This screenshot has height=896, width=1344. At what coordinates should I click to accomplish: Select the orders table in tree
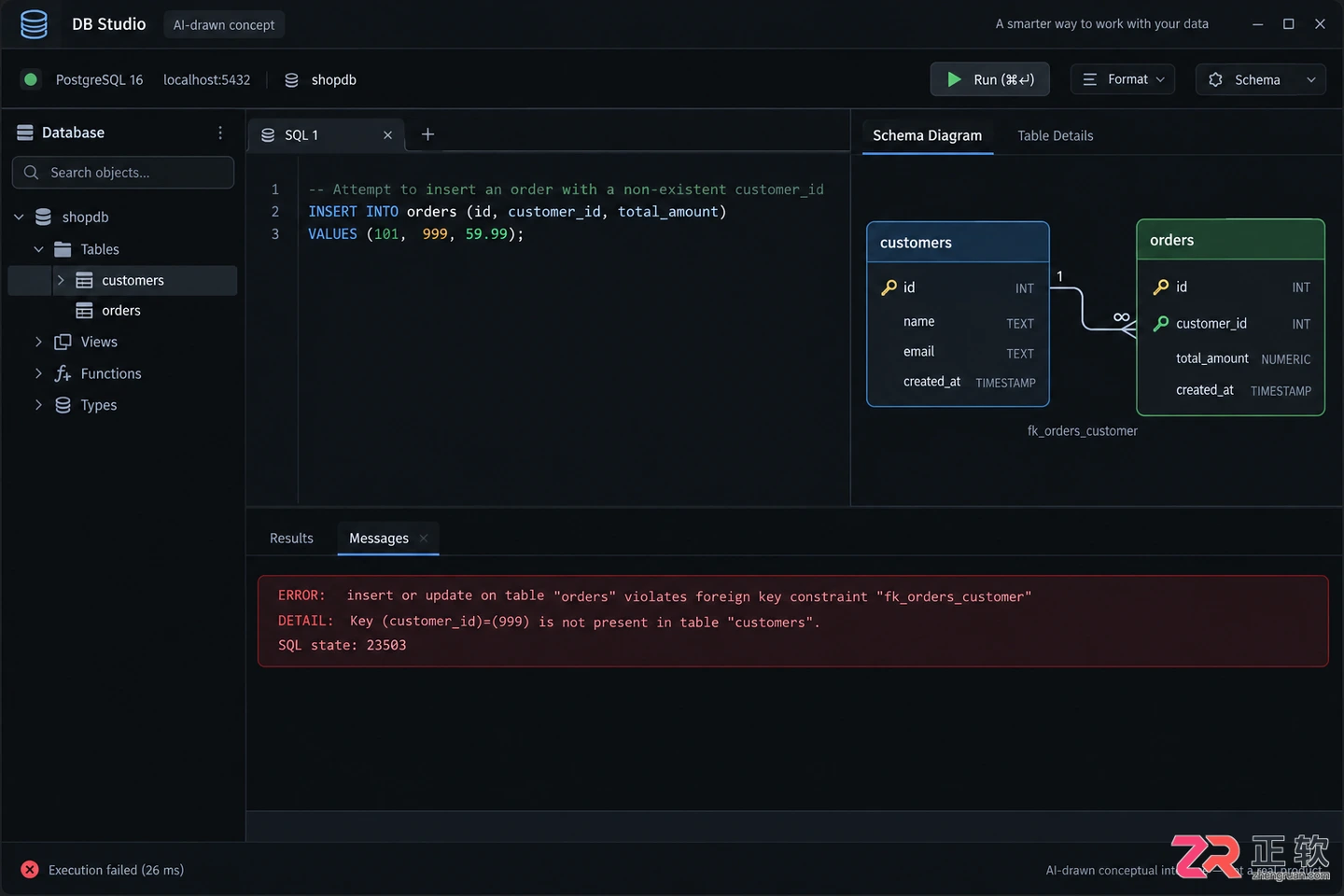pos(122,311)
